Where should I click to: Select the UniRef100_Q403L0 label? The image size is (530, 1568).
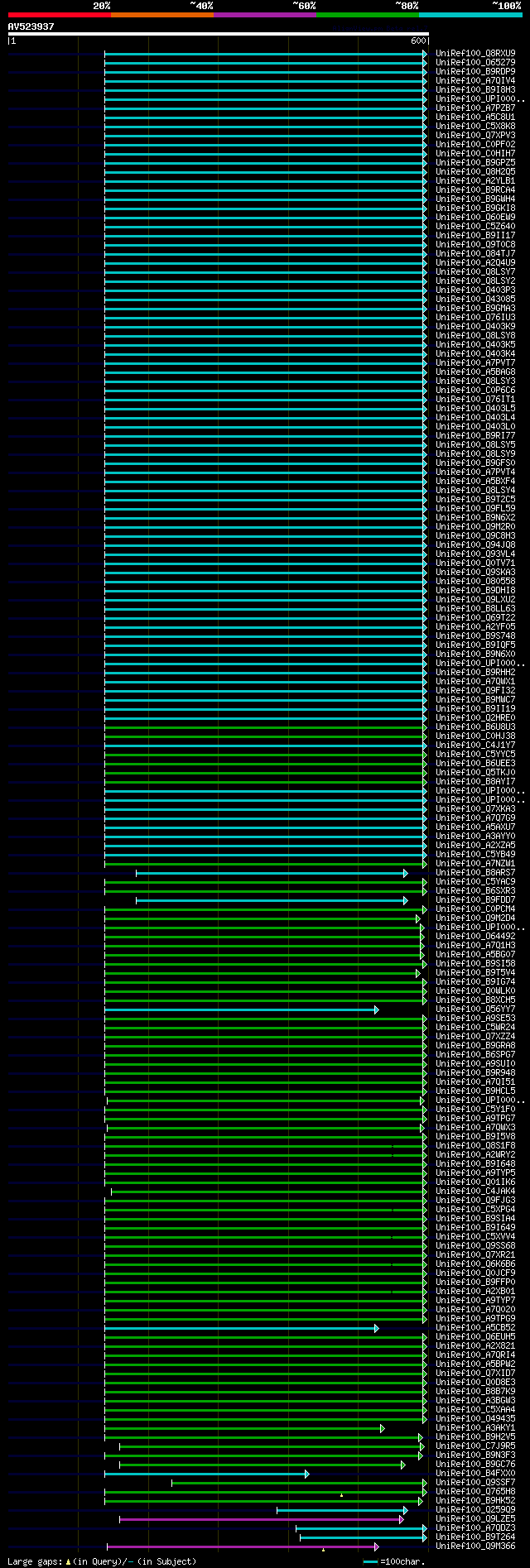(x=475, y=426)
